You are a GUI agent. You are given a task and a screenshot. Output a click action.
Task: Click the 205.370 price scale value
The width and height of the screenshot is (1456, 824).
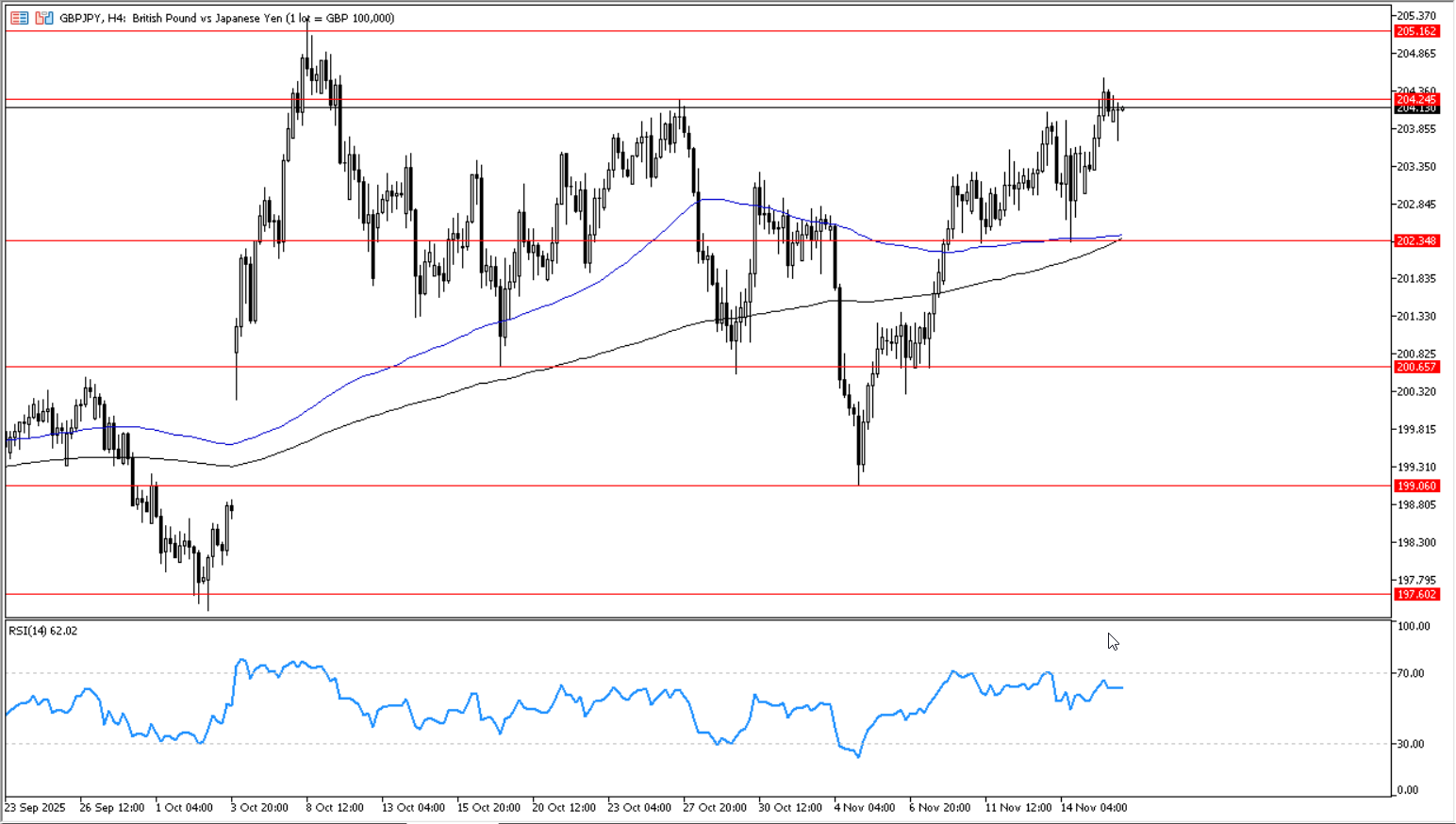pyautogui.click(x=1416, y=16)
